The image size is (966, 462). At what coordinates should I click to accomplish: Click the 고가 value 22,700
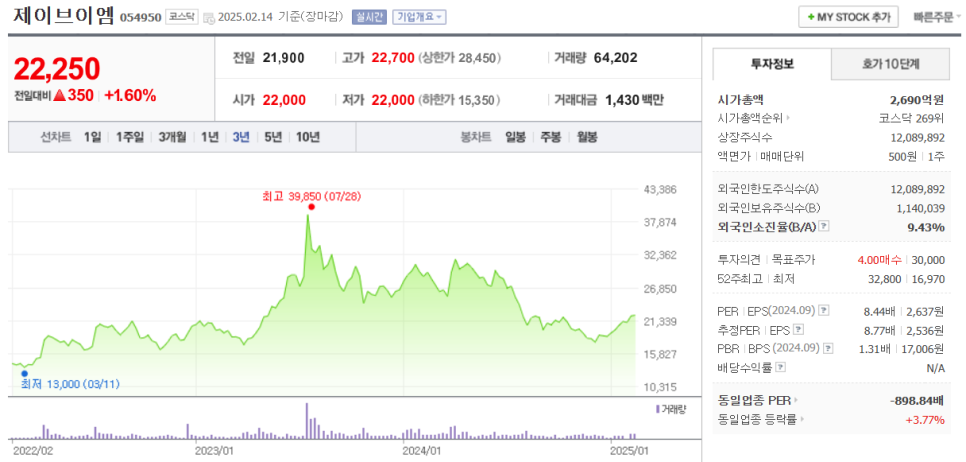click(392, 58)
